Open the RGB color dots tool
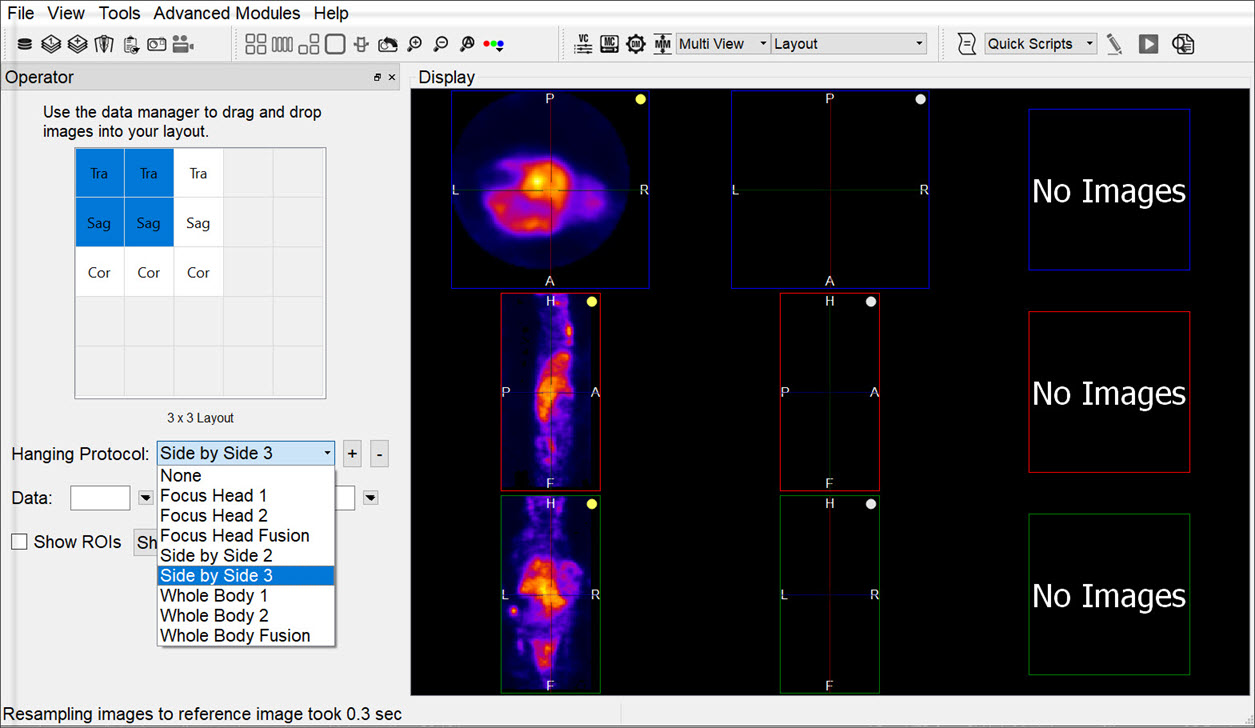The width and height of the screenshot is (1255, 728). click(493, 44)
